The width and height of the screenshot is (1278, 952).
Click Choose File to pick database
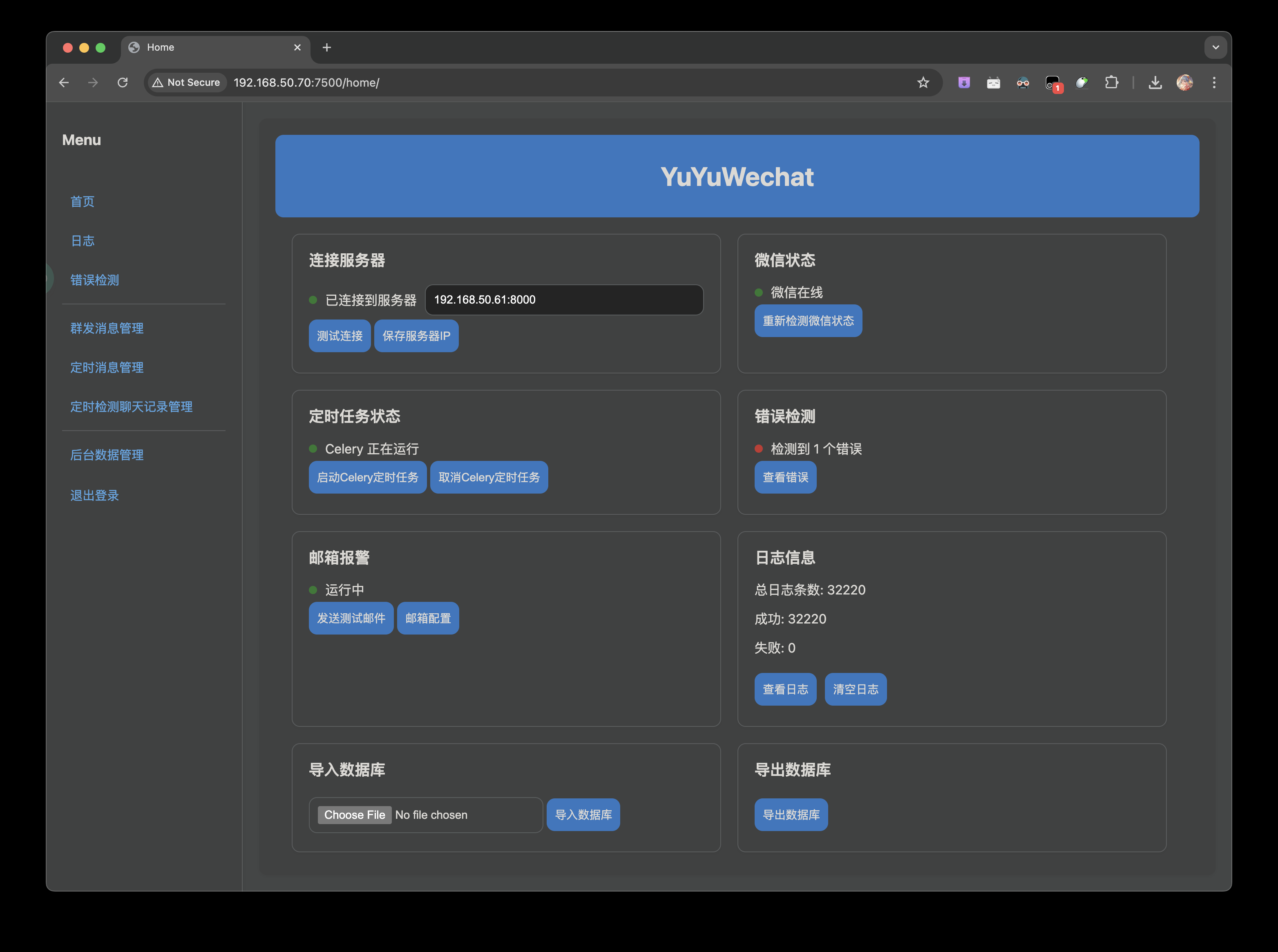354,815
